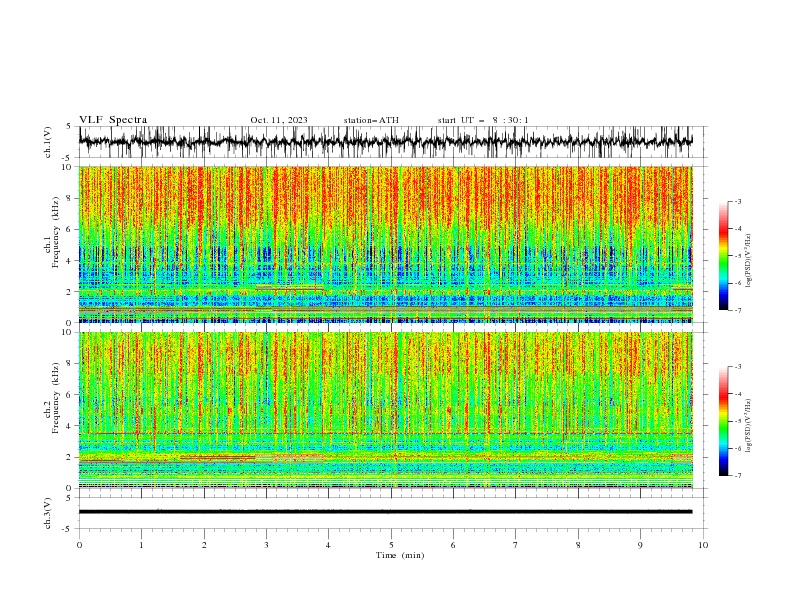
Task: Click ch.2 frequency axis "4" kHz label
Action: [x=70, y=426]
